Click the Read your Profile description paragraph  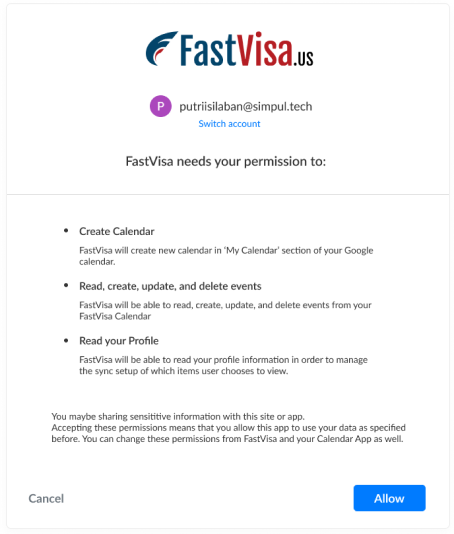pos(223,365)
